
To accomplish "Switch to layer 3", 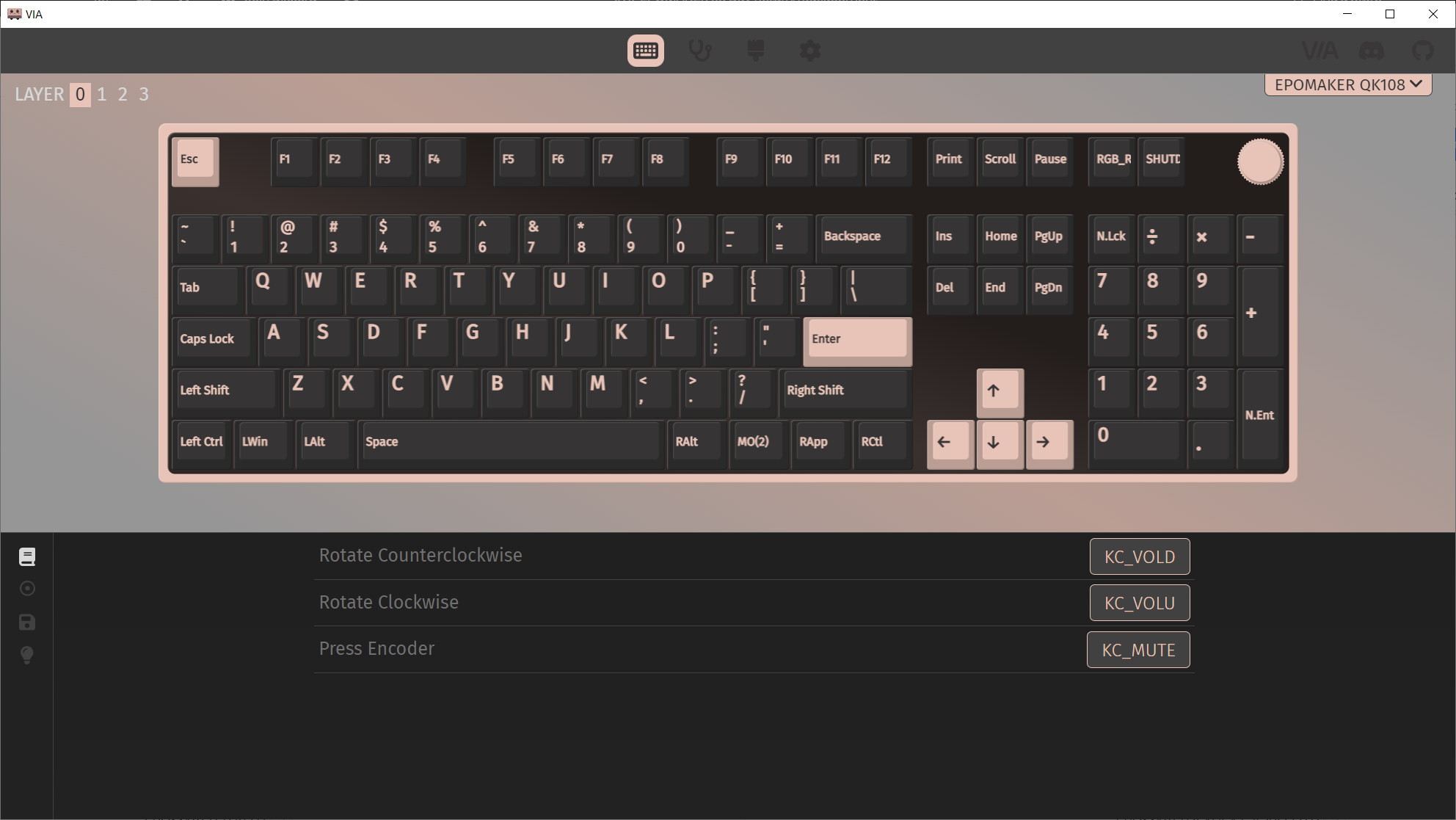I will pyautogui.click(x=144, y=94).
